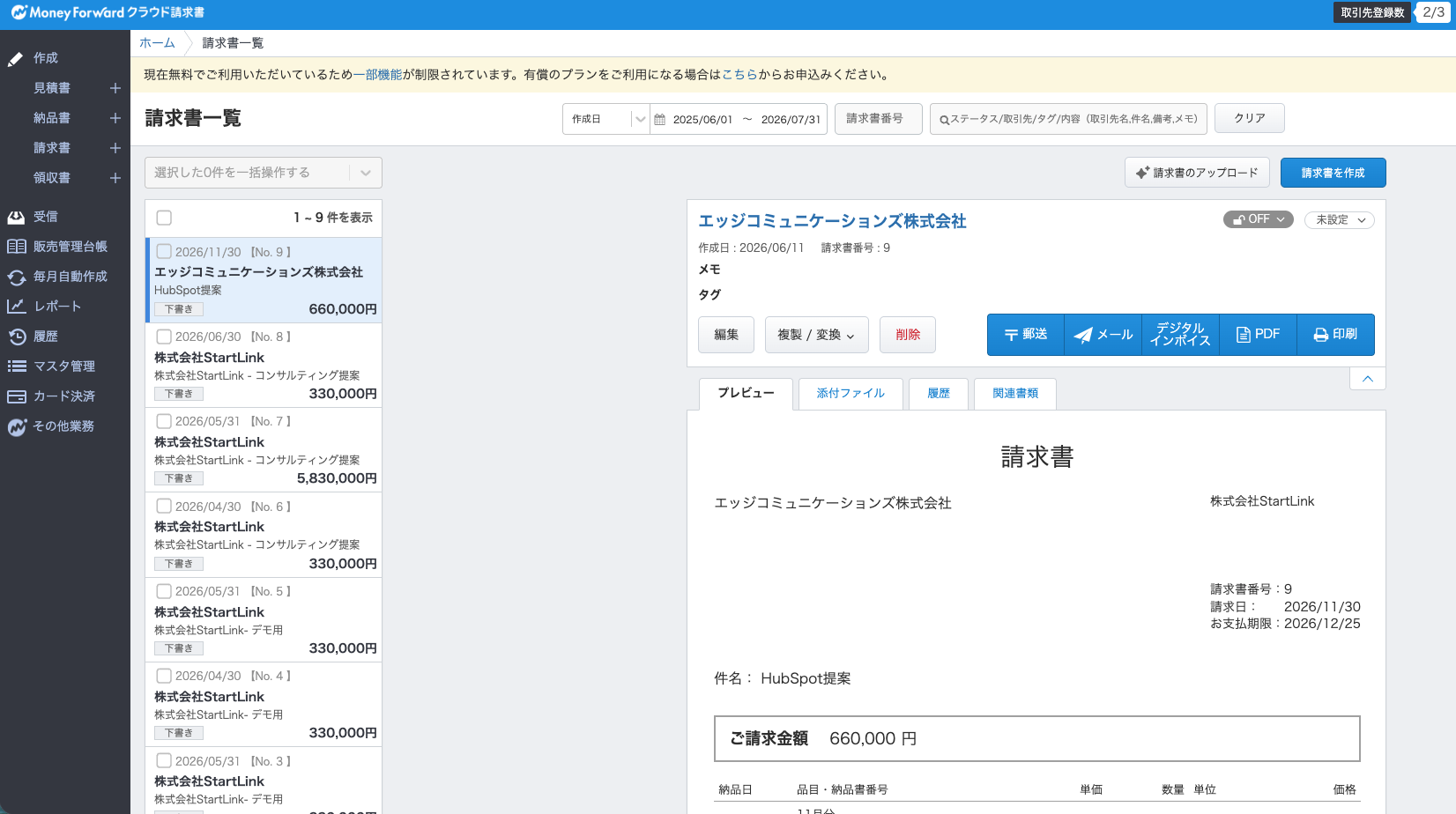Check the box for invoice No. 6

[164, 507]
